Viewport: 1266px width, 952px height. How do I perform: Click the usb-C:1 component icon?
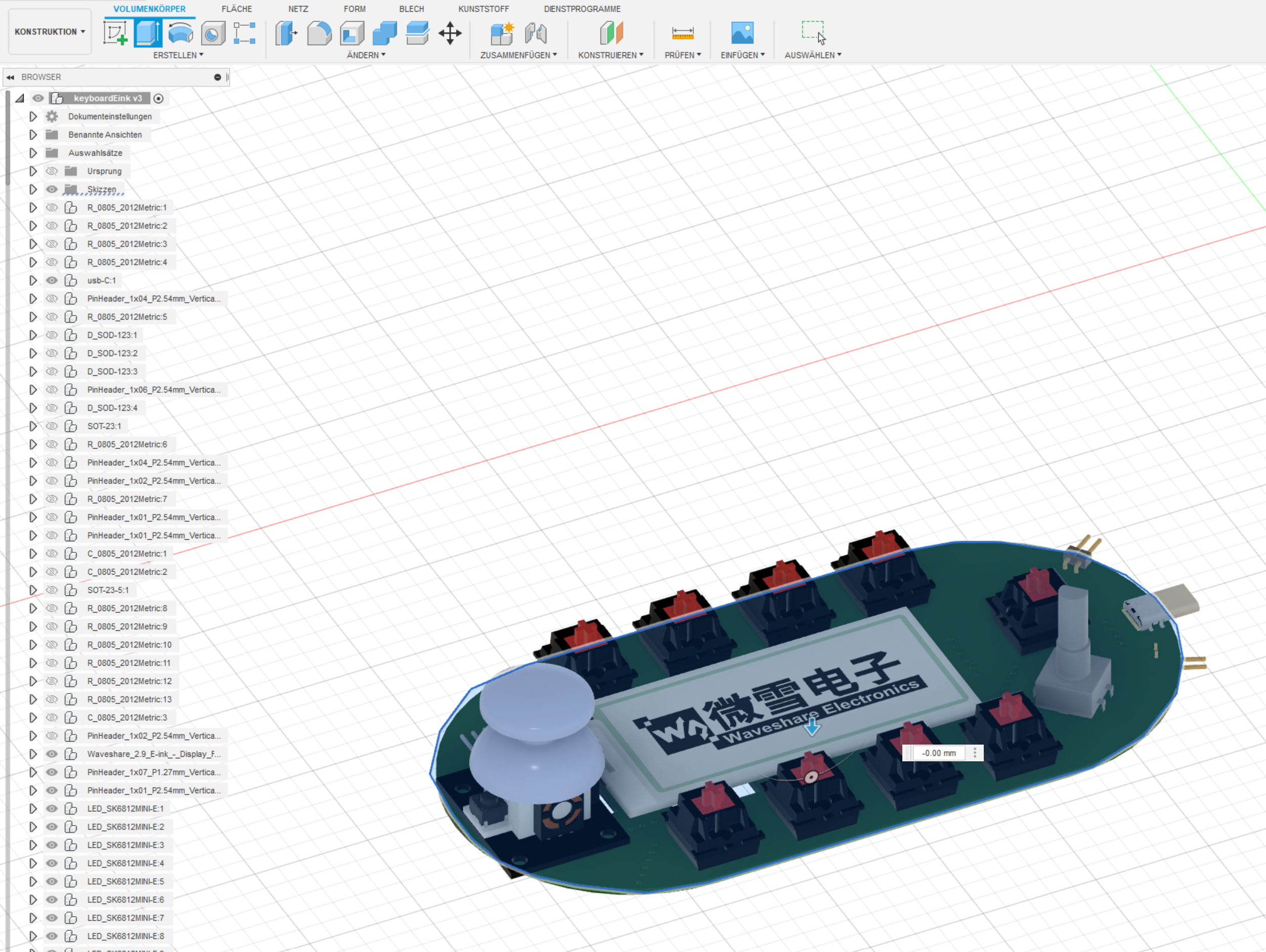[70, 281]
